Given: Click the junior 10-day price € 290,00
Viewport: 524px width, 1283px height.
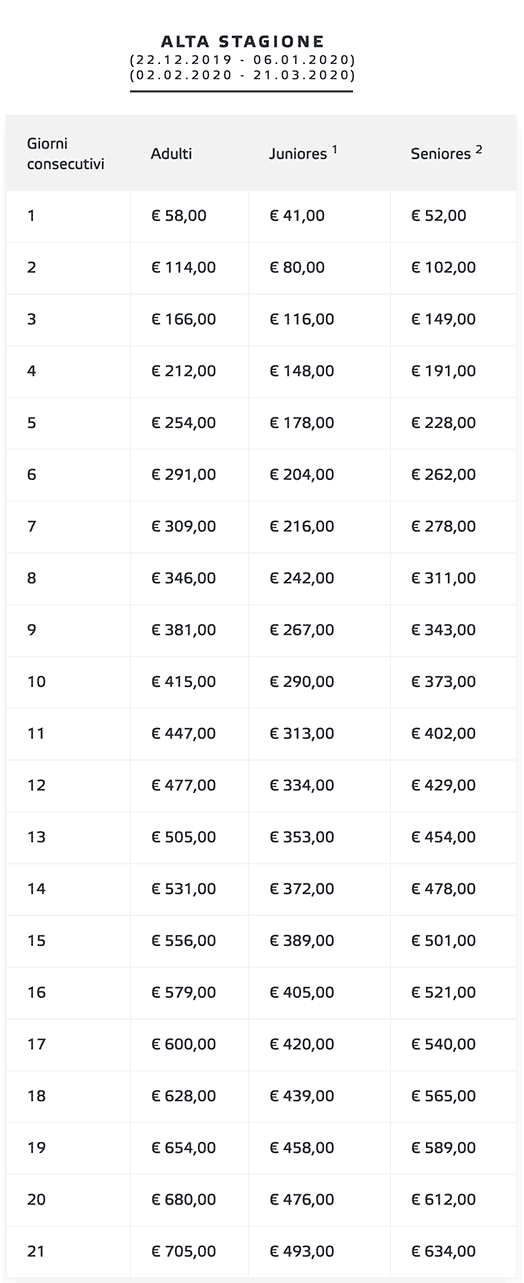Looking at the screenshot, I should point(302,682).
